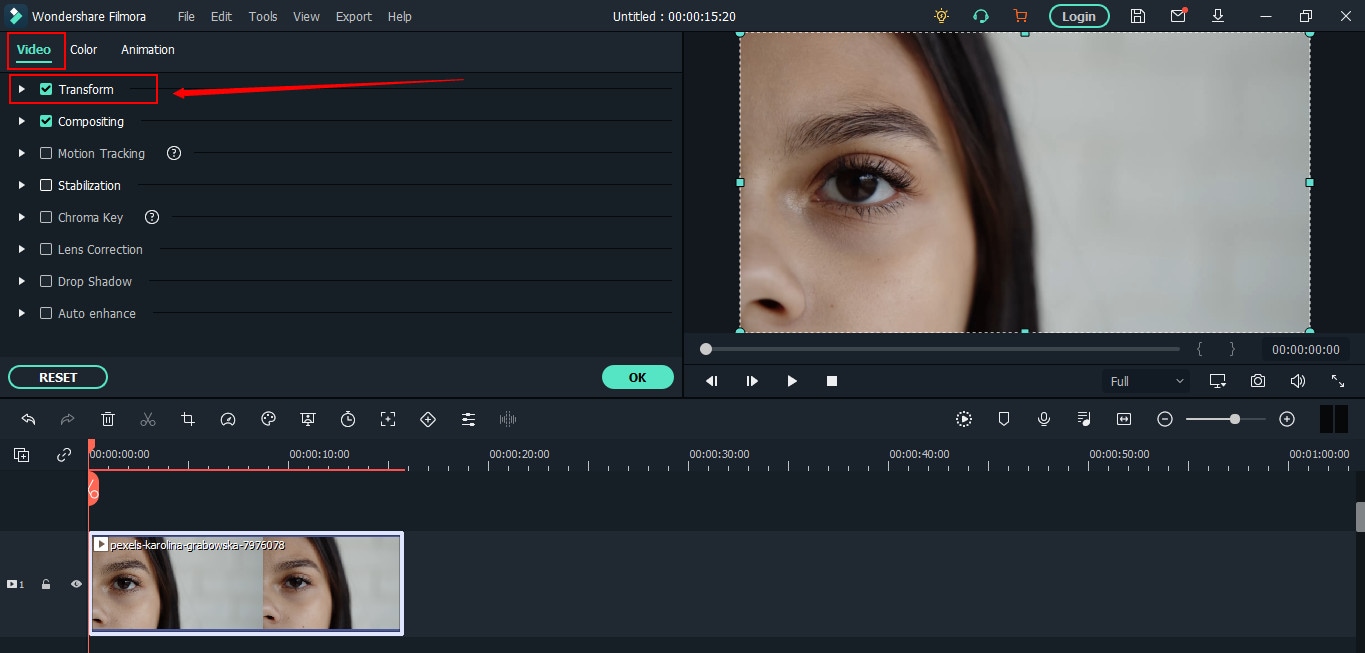The width and height of the screenshot is (1365, 653).
Task: Click the crop tool icon in the timeline toolbar
Action: tap(188, 420)
